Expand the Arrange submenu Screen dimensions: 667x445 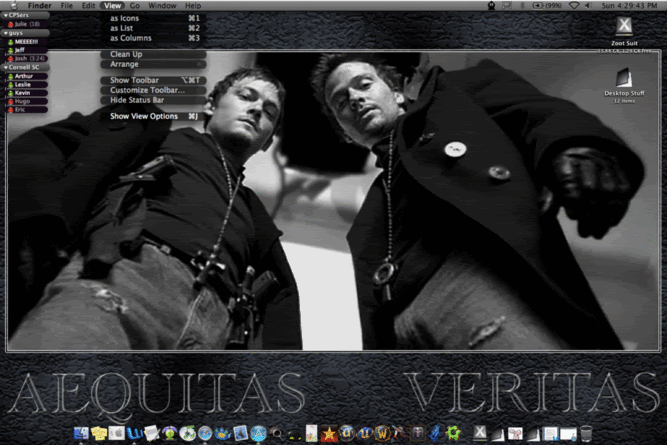click(125, 64)
